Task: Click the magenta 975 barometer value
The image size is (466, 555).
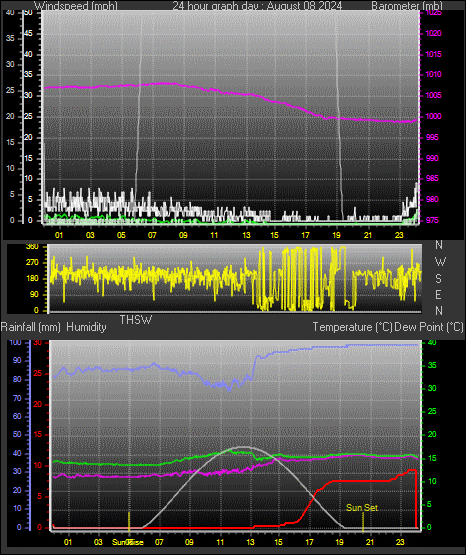Action: point(432,220)
